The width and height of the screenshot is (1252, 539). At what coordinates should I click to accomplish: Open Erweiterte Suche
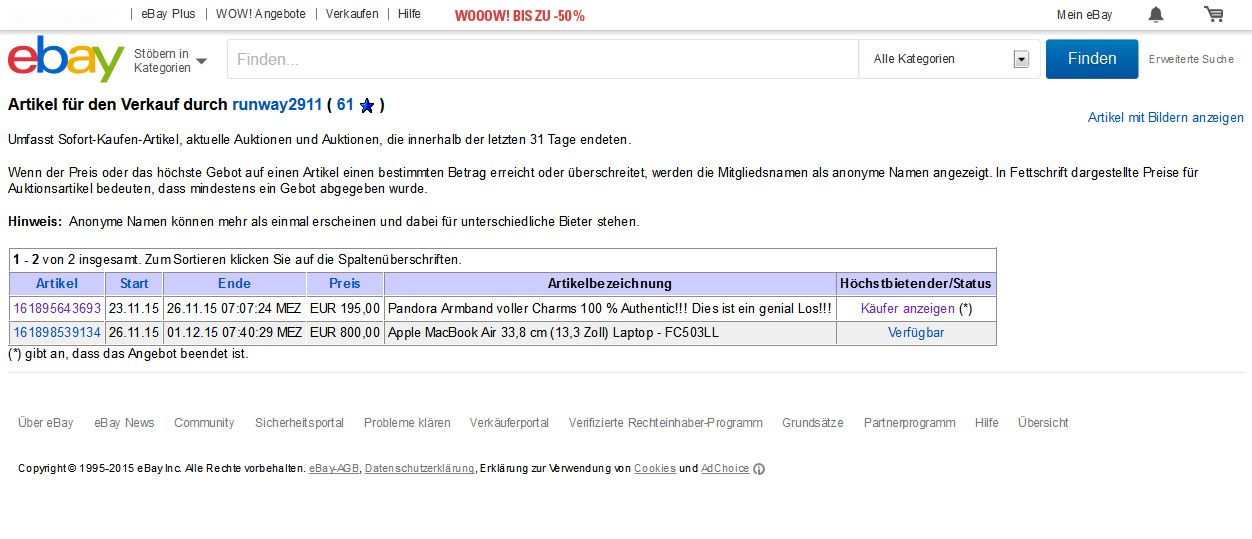click(1191, 59)
